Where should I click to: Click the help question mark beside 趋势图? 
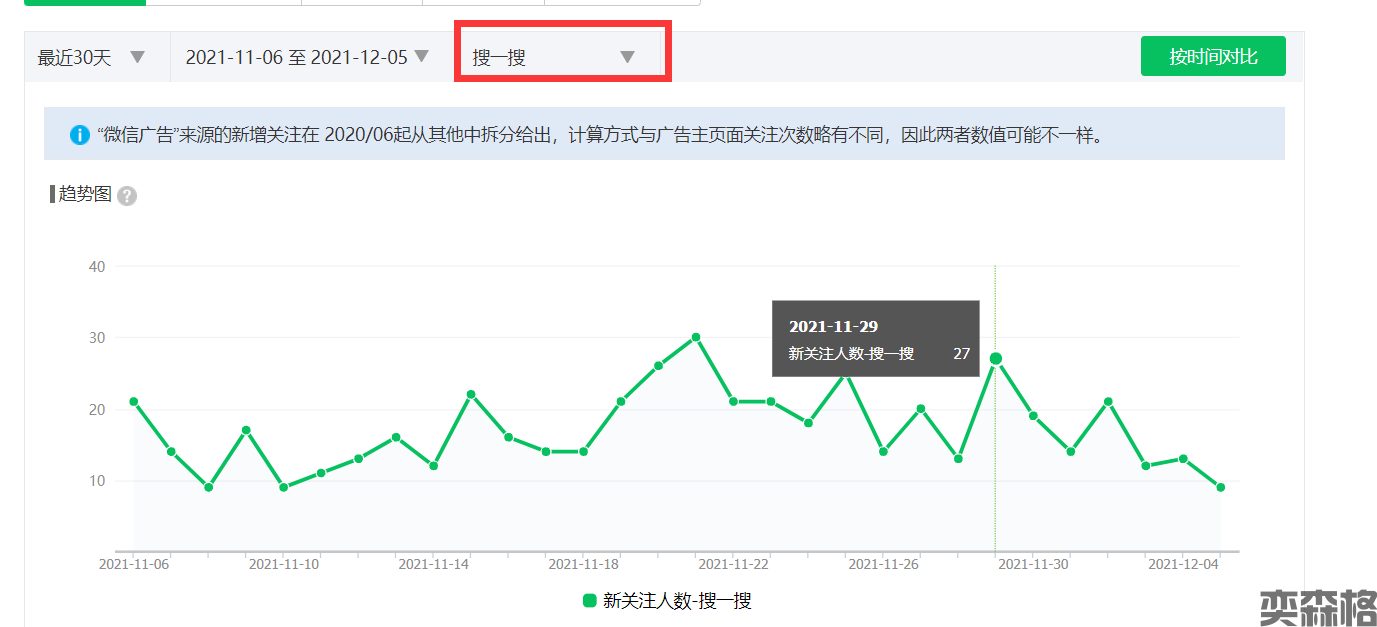[127, 196]
